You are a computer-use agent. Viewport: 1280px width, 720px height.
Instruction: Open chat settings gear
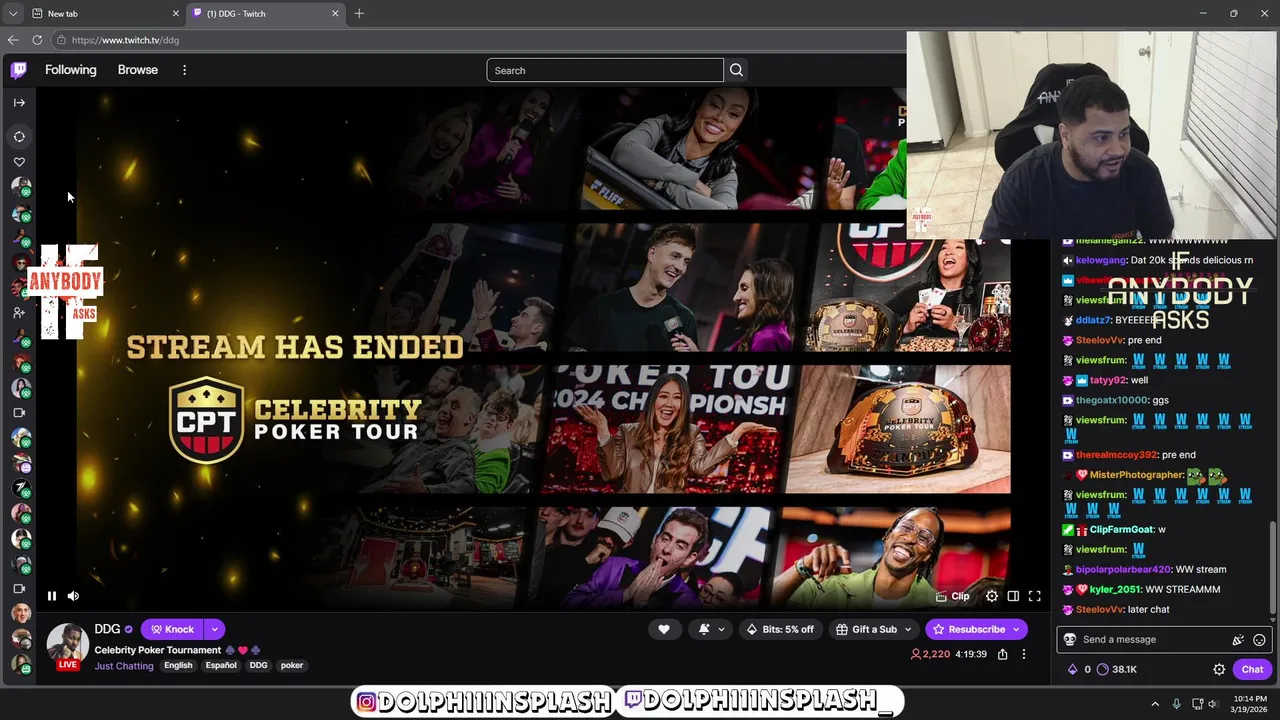pos(1219,669)
